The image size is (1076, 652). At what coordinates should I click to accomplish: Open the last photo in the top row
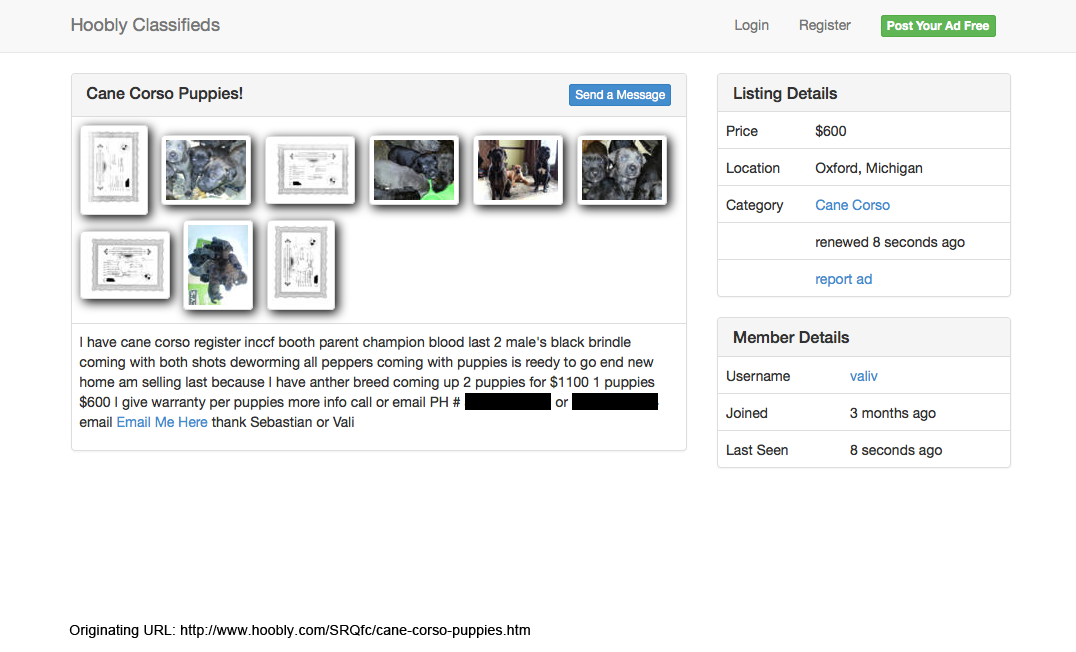tap(622, 170)
